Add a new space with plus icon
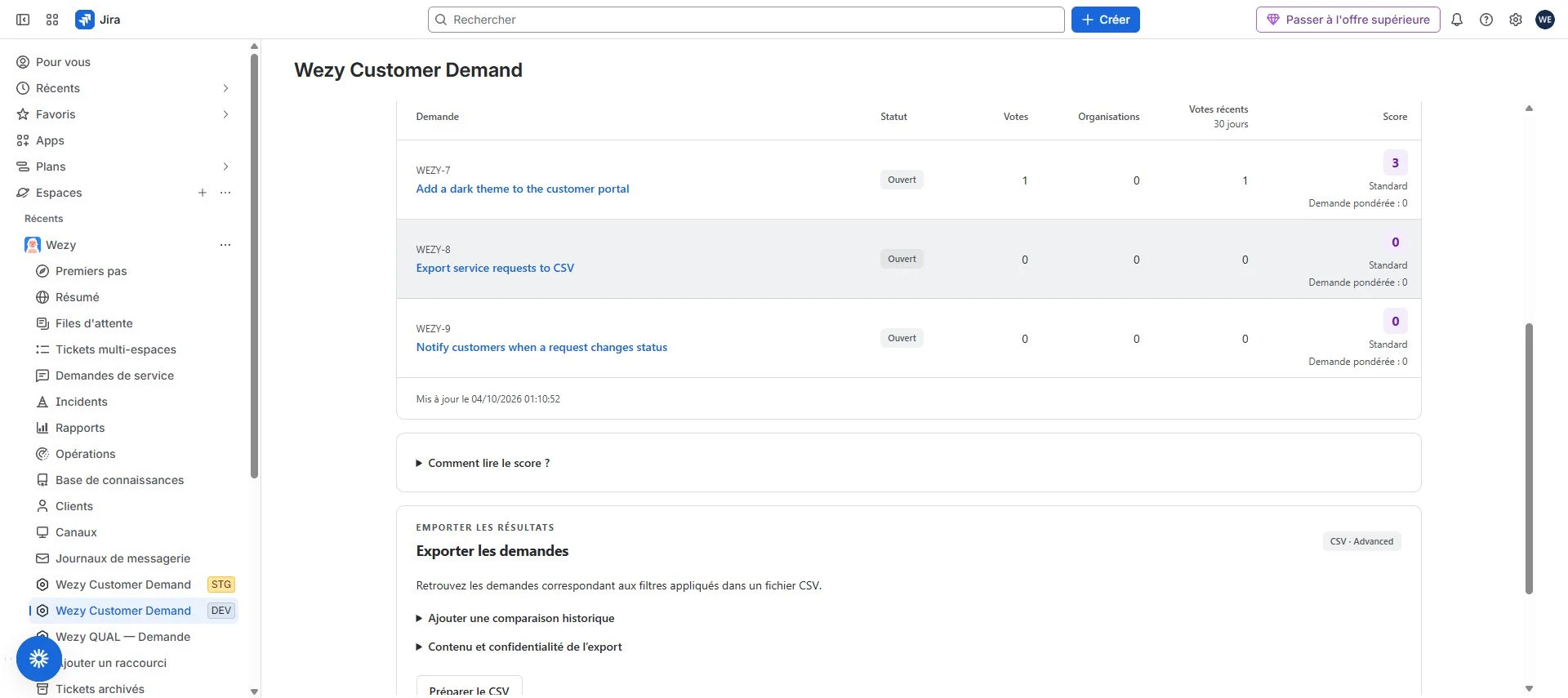 pos(203,193)
